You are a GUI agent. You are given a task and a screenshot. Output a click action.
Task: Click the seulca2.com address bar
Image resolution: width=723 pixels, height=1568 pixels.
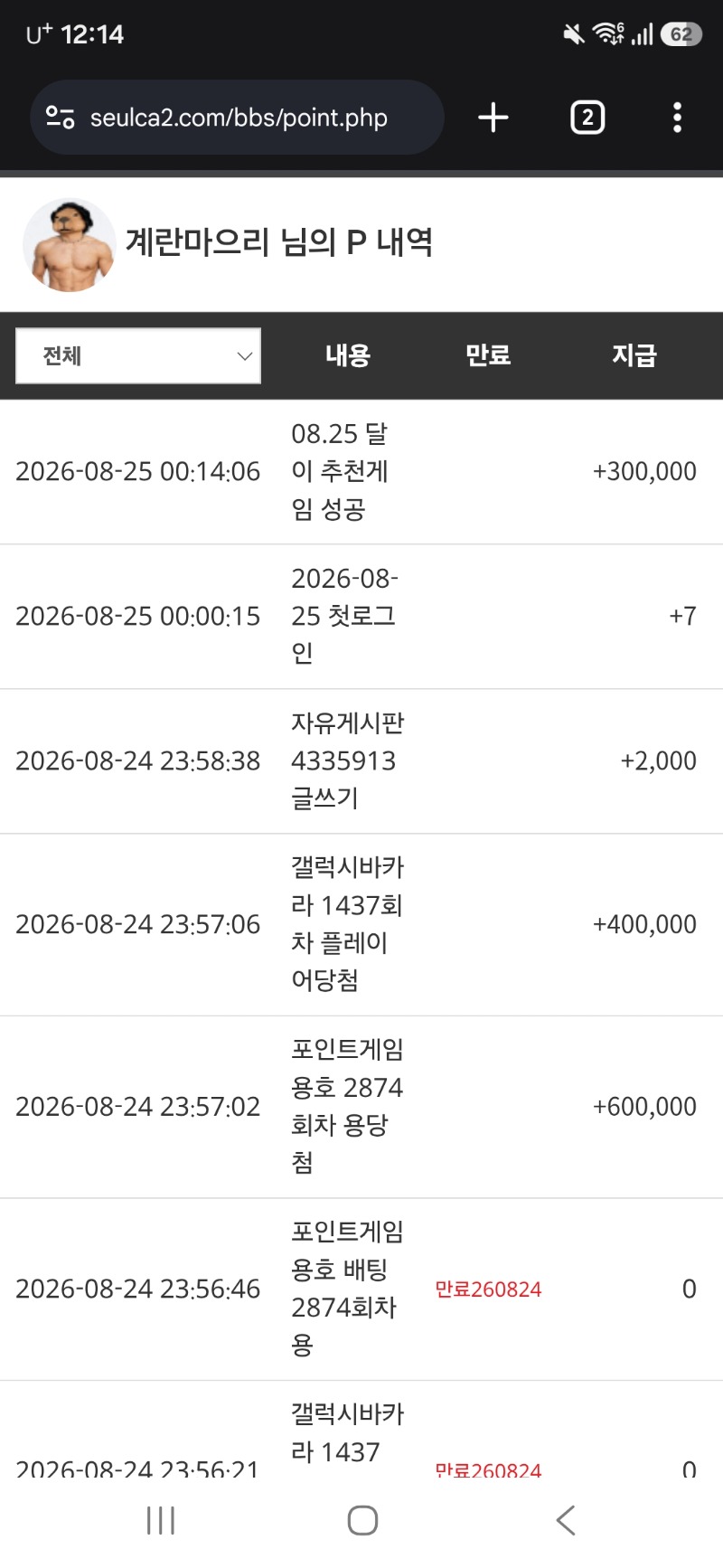pos(237,118)
